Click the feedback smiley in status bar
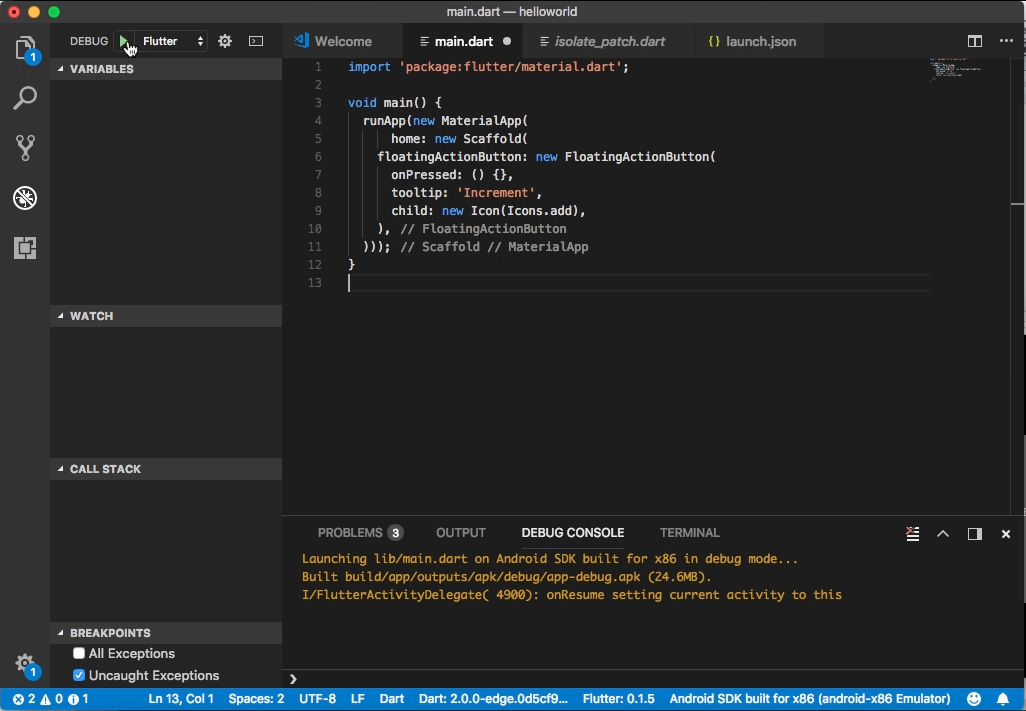The width and height of the screenshot is (1026, 711). [974, 699]
